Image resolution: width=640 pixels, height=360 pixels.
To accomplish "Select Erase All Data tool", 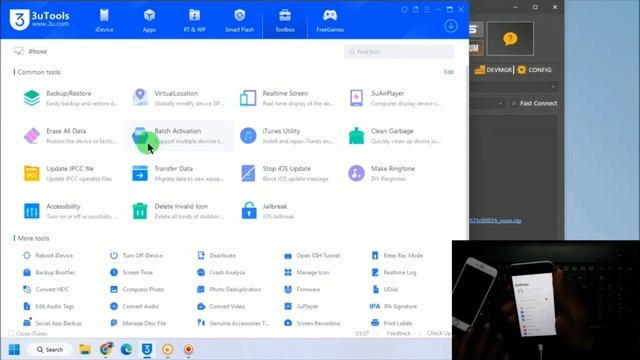I will coord(70,136).
